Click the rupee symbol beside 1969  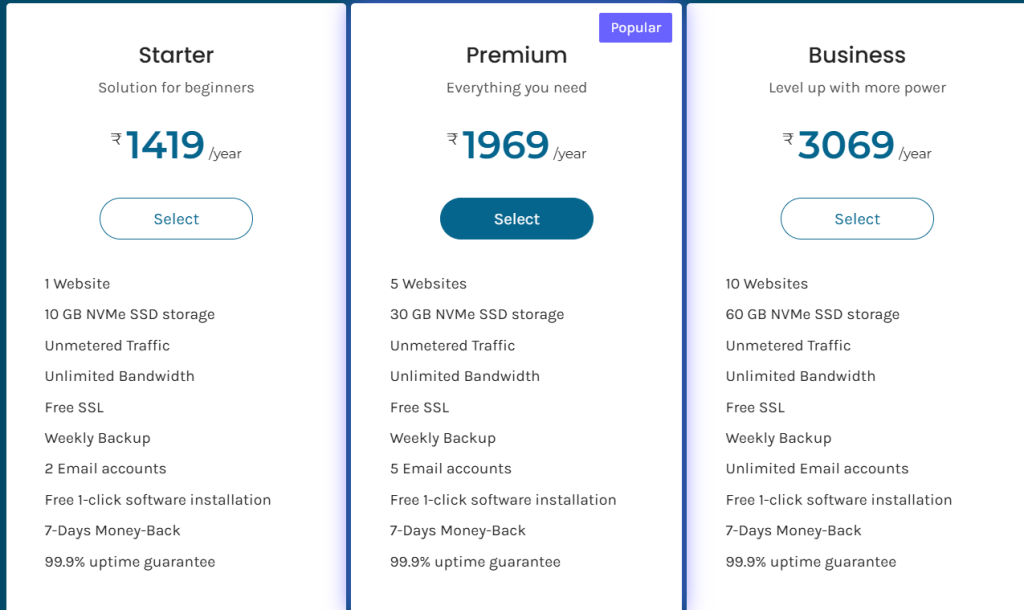(453, 139)
